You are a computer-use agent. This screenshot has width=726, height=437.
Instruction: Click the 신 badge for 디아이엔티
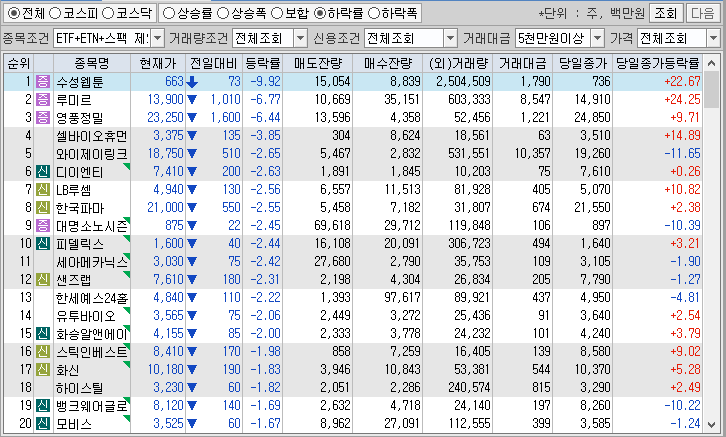[x=43, y=172]
